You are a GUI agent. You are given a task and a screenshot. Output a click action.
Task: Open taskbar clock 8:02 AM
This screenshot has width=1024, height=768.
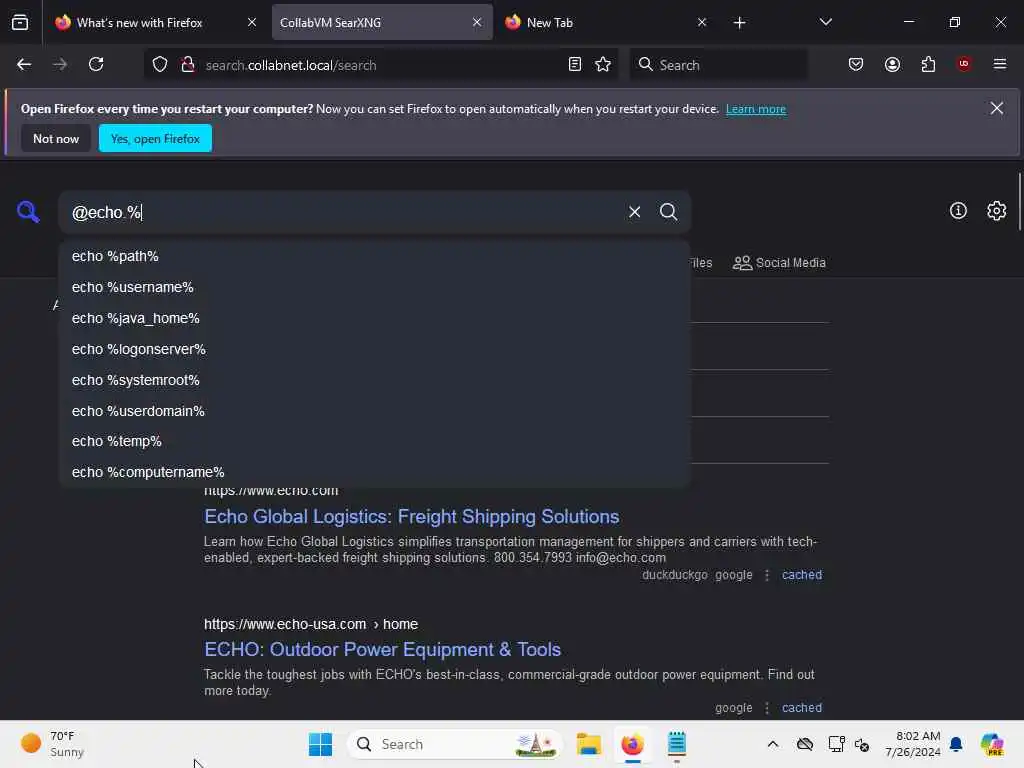click(913, 744)
